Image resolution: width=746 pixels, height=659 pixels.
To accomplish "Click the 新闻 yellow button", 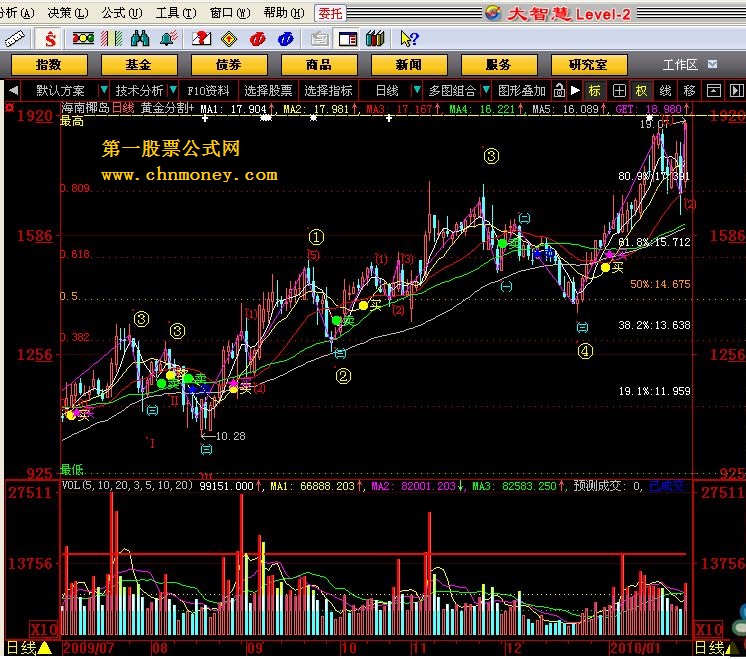I will pyautogui.click(x=409, y=65).
